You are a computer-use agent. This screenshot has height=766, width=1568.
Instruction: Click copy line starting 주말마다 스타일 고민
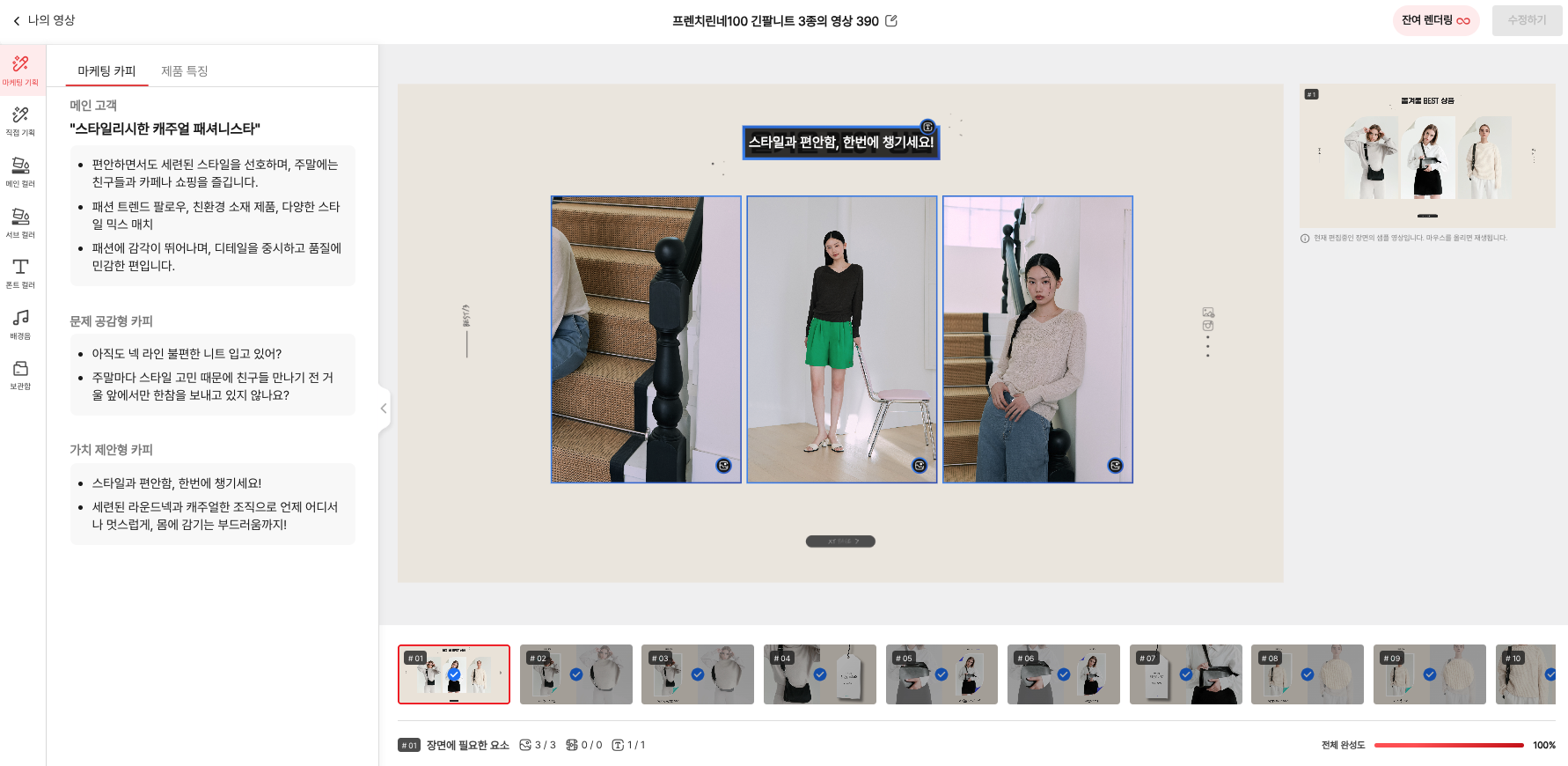pos(213,387)
